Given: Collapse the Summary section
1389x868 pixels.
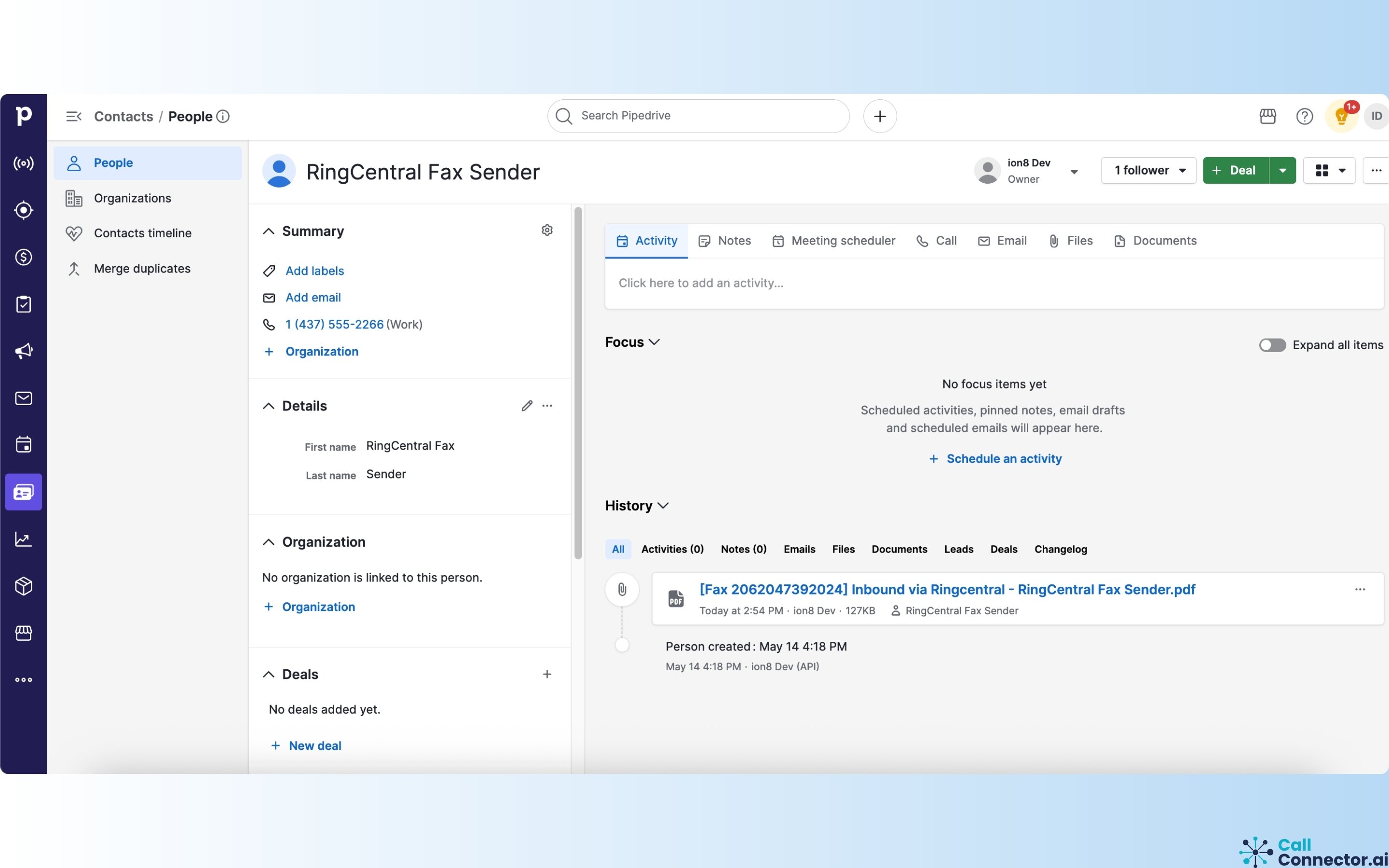Looking at the screenshot, I should pos(268,231).
